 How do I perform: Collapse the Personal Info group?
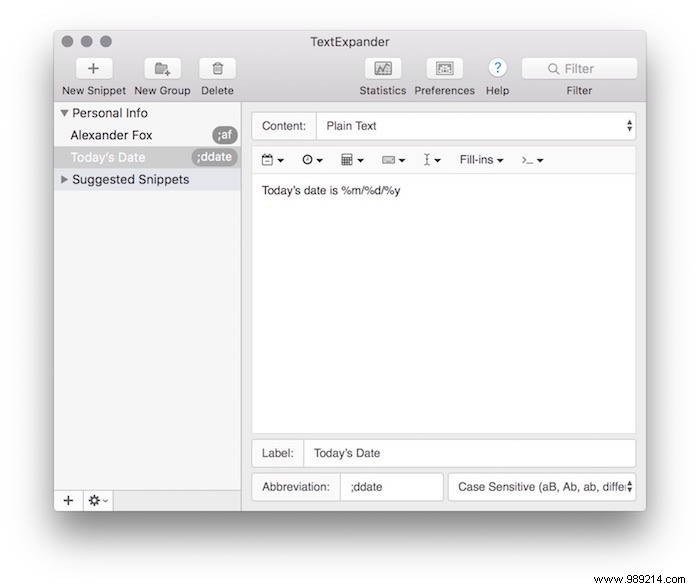click(64, 113)
